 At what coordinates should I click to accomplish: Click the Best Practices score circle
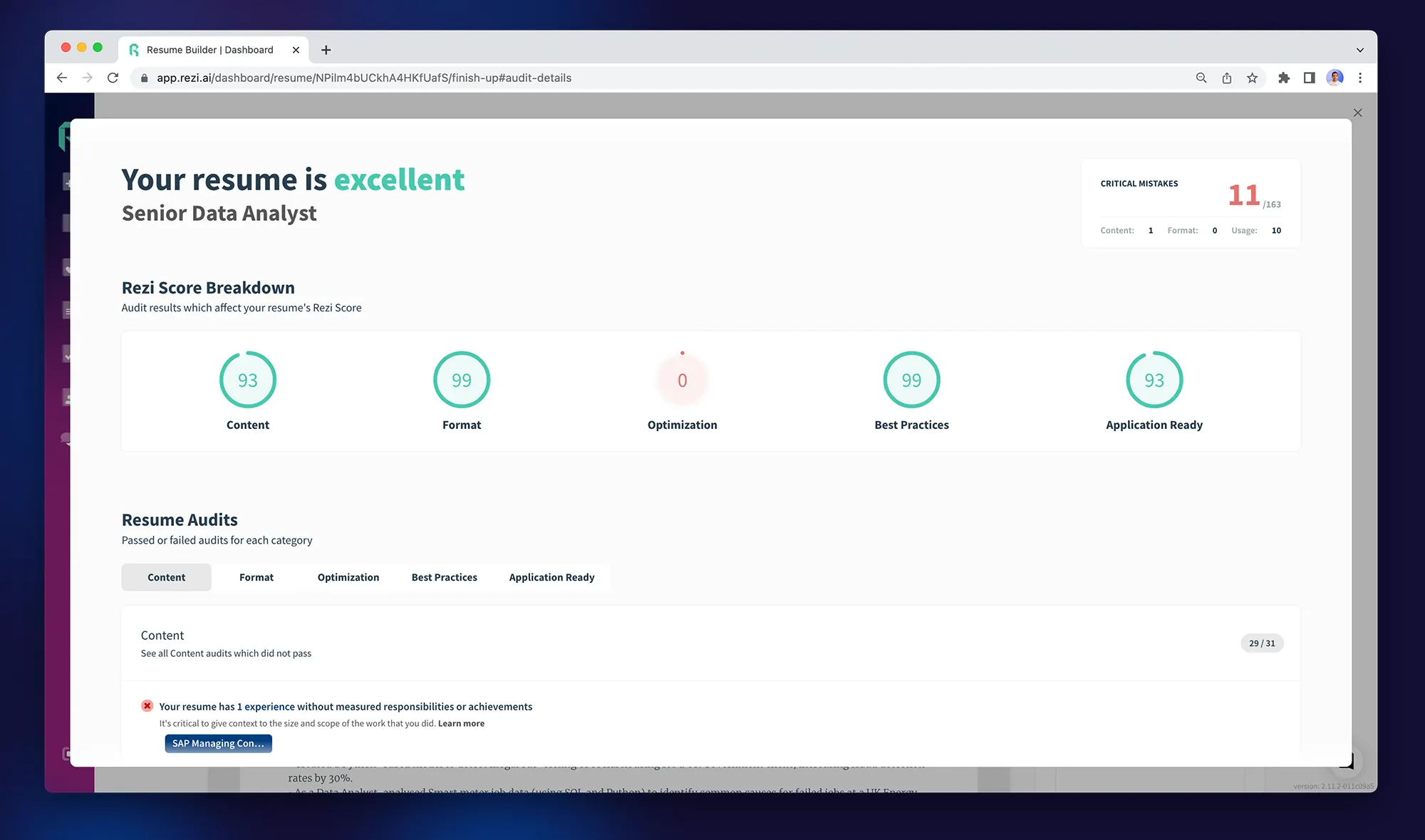click(912, 380)
